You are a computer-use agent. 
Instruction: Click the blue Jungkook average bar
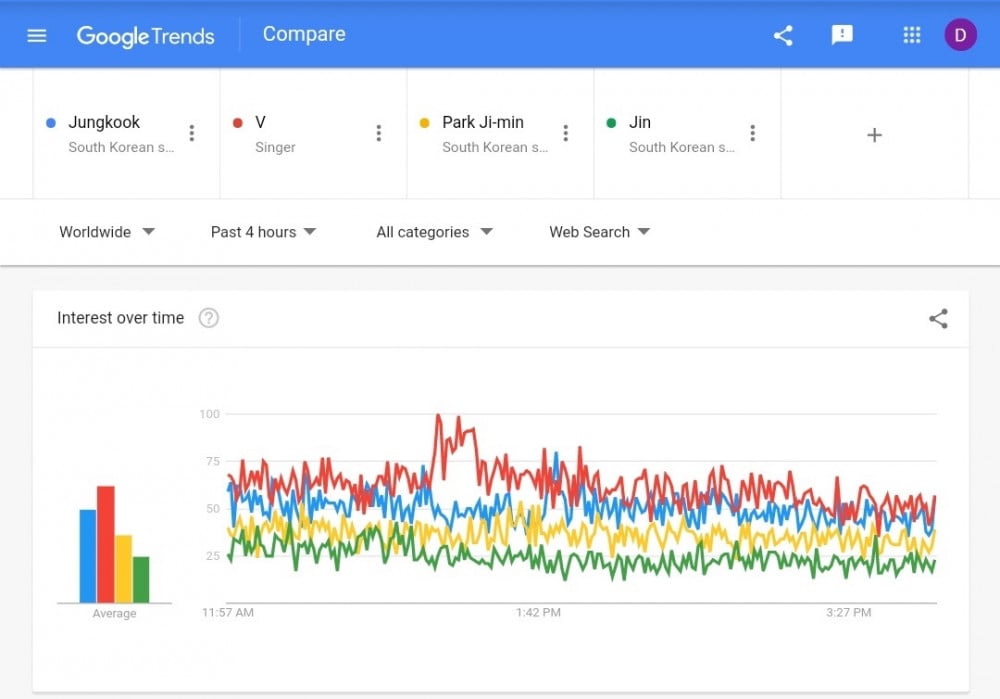point(88,556)
